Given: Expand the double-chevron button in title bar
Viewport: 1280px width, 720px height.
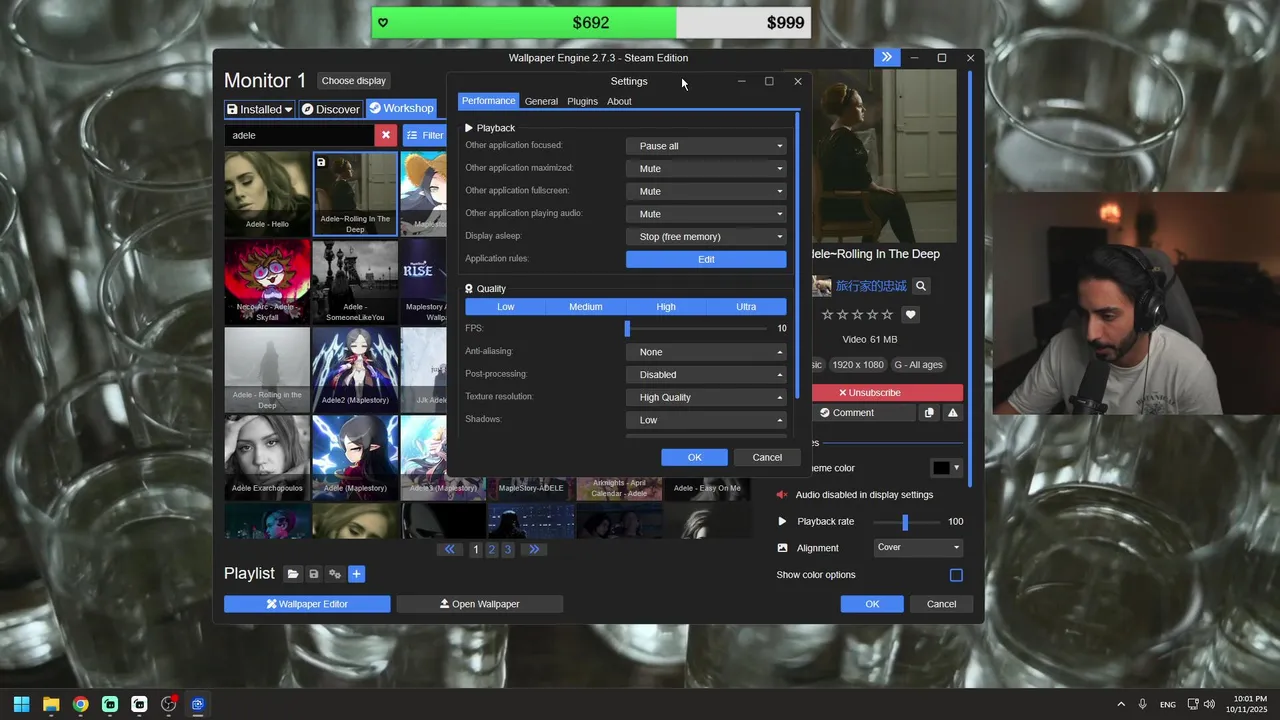Looking at the screenshot, I should (886, 58).
